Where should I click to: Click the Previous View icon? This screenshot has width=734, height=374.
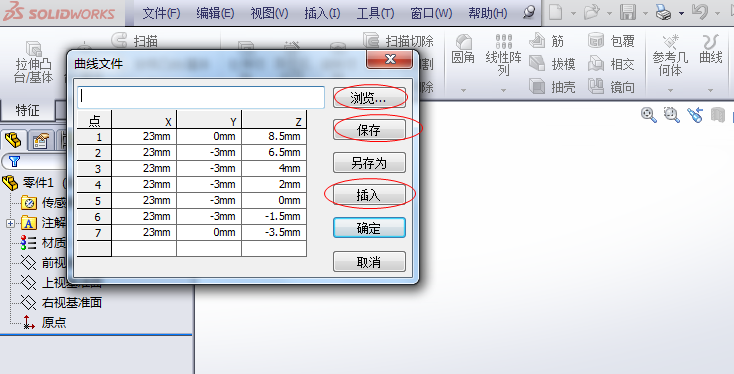coord(695,115)
